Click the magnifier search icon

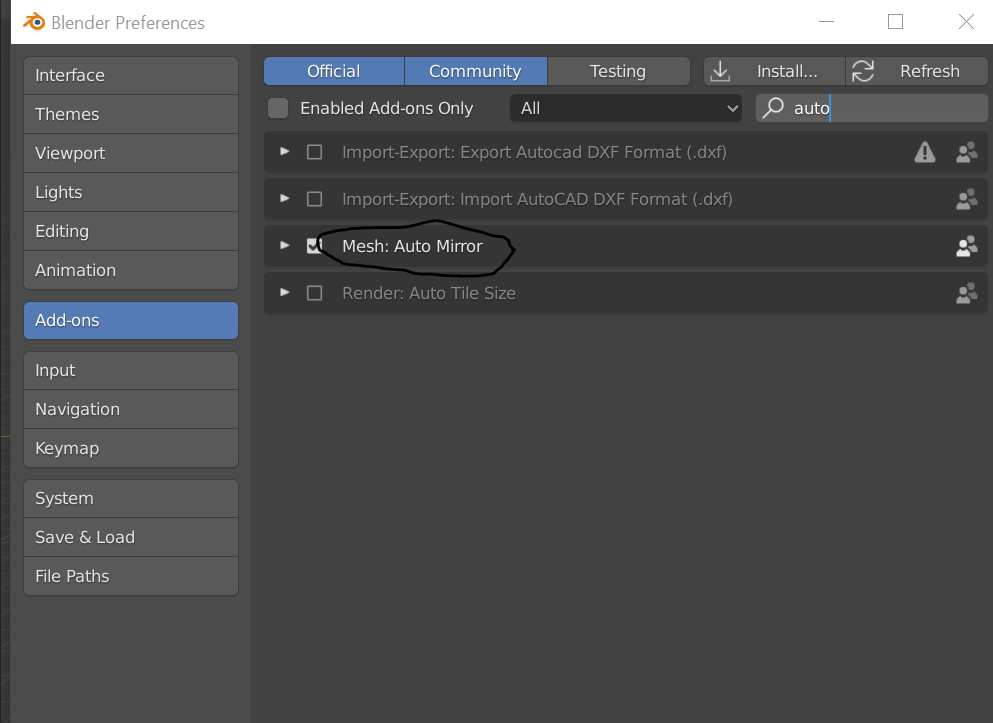[773, 108]
